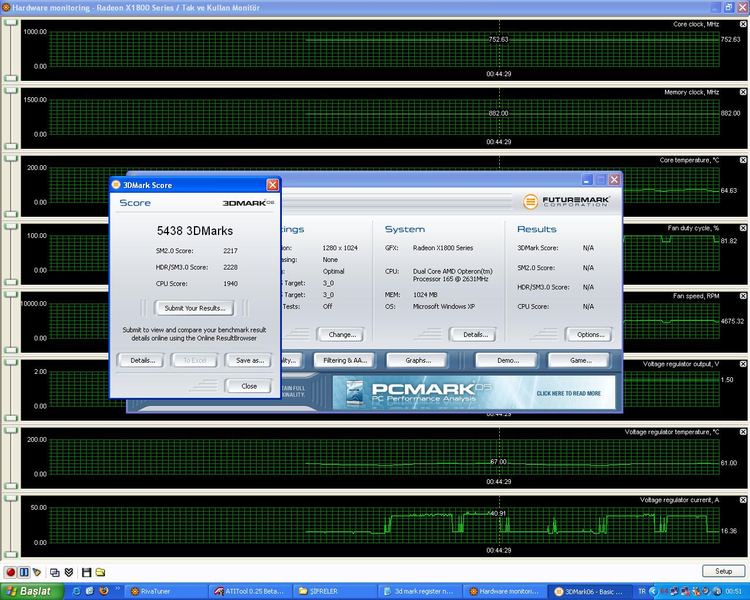The image size is (750, 600).
Task: Launch Firefox from quick launch
Action: point(103,591)
